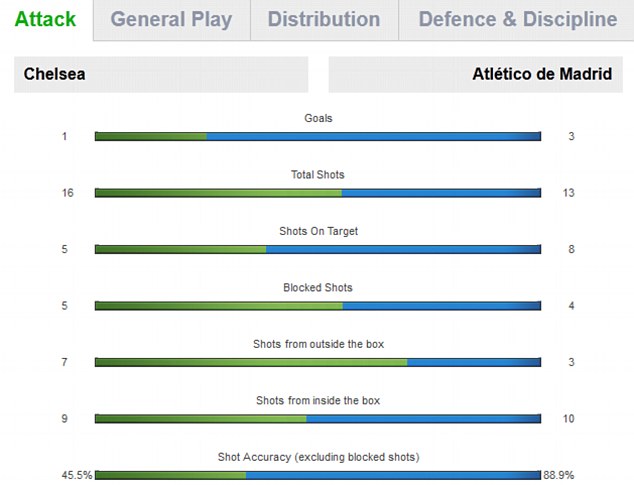Switch to the Distribution tab
Image resolution: width=634 pixels, height=485 pixels.
pos(324,19)
